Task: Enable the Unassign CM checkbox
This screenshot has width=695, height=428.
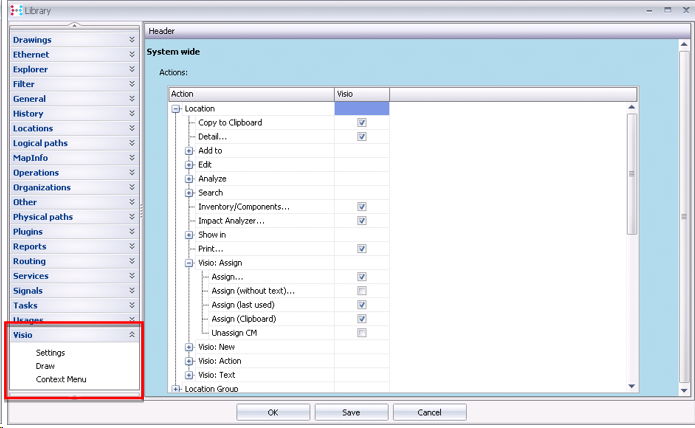Action: click(362, 333)
